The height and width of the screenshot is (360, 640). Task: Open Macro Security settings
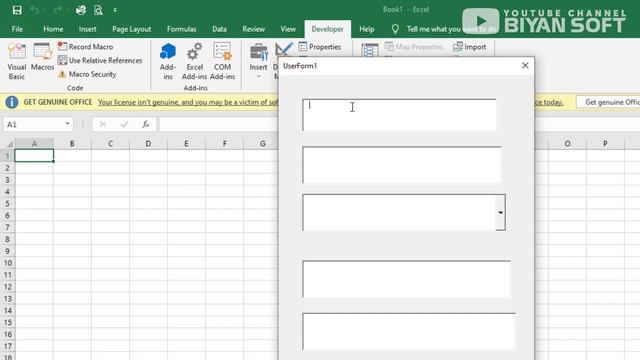coord(87,74)
